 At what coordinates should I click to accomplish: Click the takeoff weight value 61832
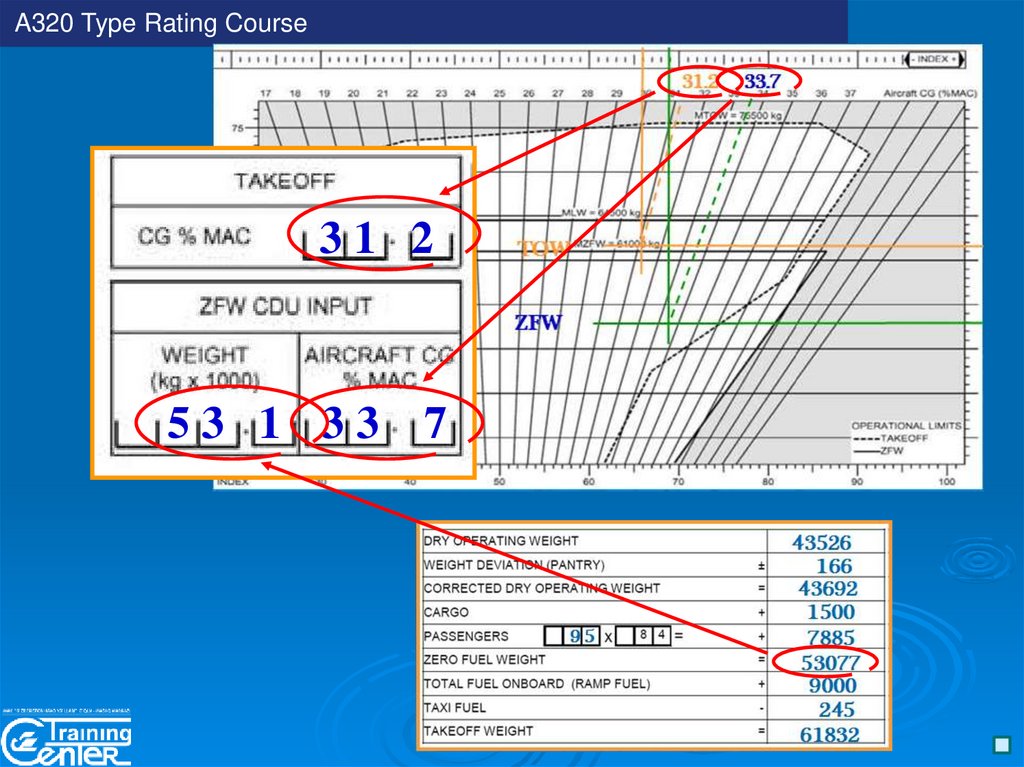829,734
